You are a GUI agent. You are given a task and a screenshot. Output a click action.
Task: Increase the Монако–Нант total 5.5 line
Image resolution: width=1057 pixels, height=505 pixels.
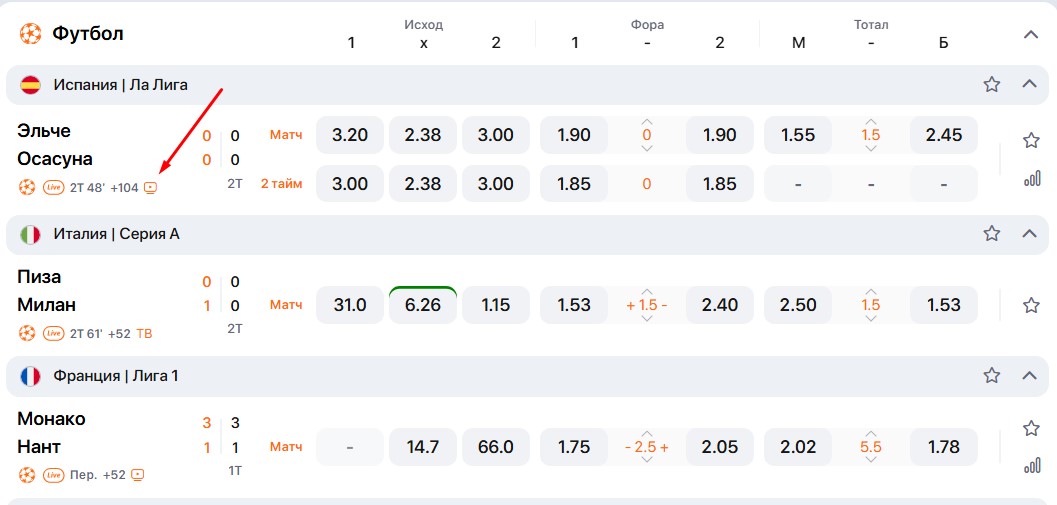tap(870, 433)
